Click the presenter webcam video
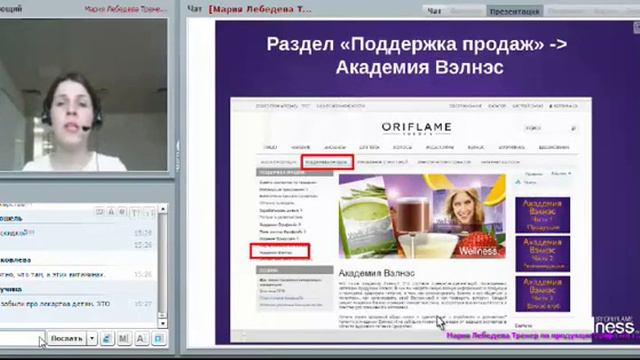Image resolution: width=640 pixels, height=360 pixels. click(x=84, y=95)
